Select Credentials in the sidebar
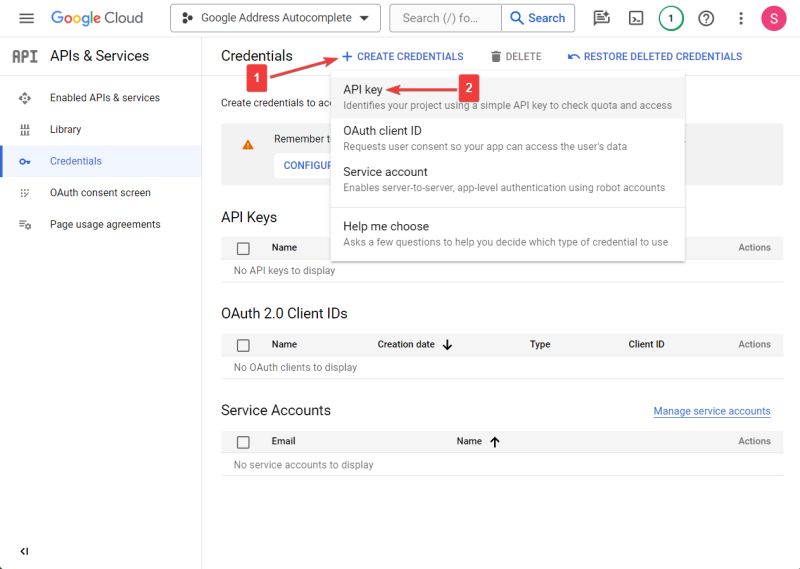 pyautogui.click(x=101, y=161)
